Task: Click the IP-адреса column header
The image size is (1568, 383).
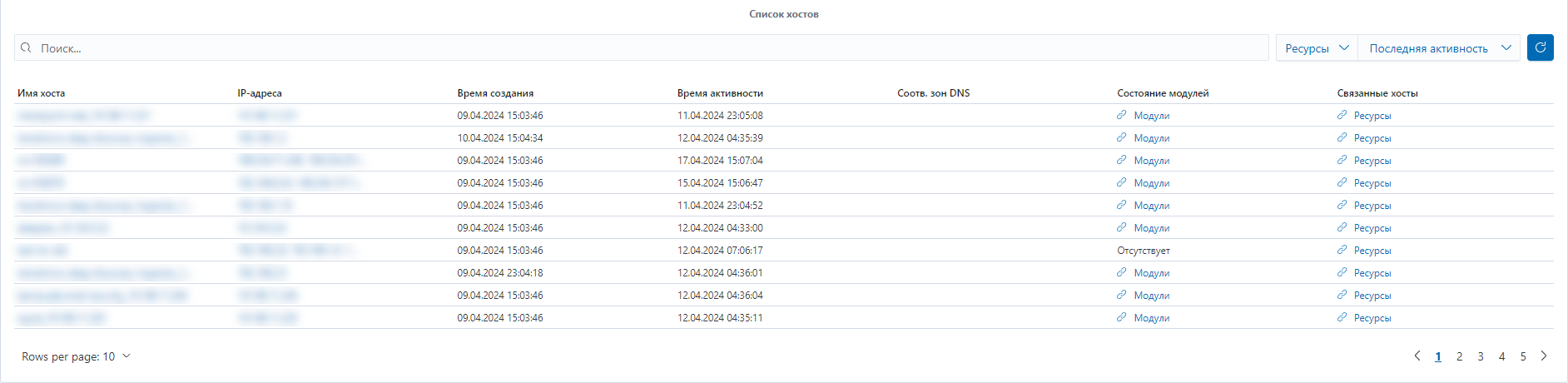Action: (260, 93)
